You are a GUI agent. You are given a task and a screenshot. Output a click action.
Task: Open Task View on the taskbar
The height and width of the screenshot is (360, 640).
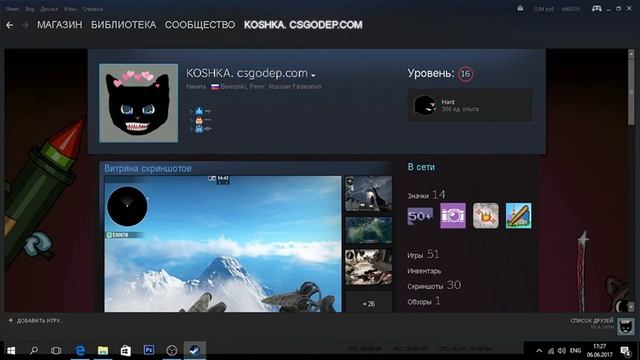click(56, 350)
